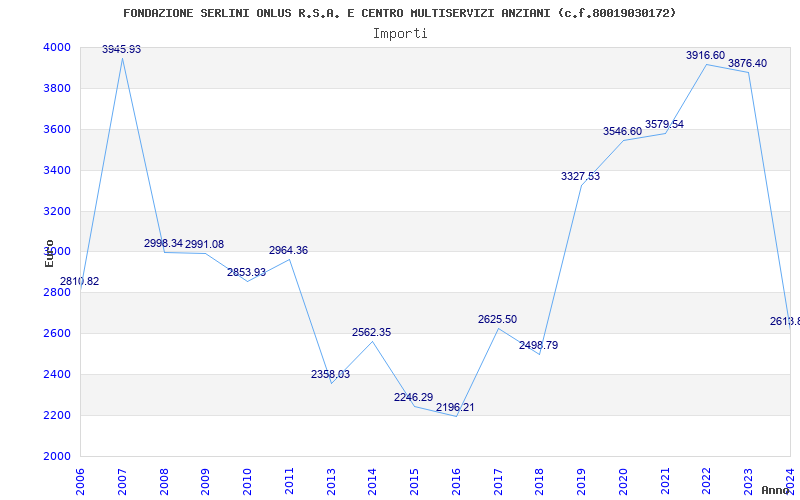Click the data label 2196.21
The width and height of the screenshot is (800, 500).
455,408
